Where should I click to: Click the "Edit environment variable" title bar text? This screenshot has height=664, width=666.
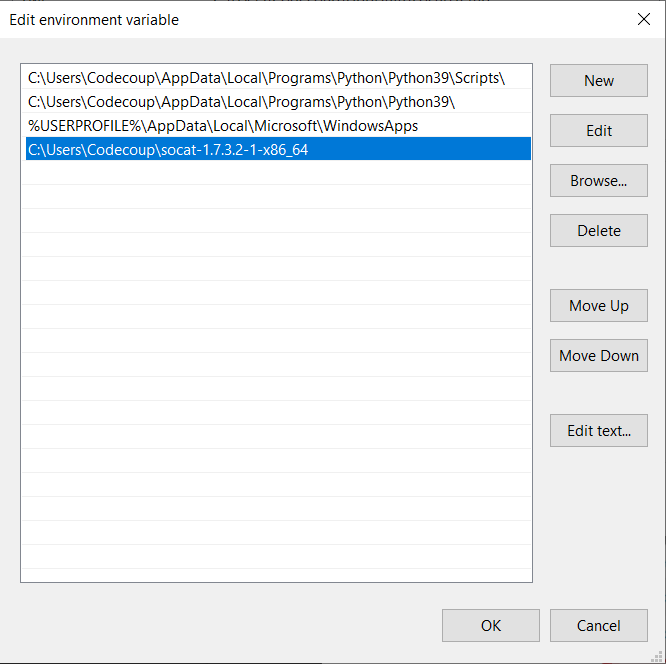click(94, 19)
